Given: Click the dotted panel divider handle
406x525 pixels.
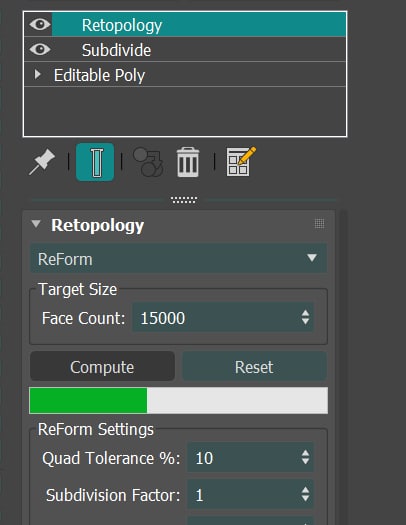Looking at the screenshot, I should pos(184,200).
